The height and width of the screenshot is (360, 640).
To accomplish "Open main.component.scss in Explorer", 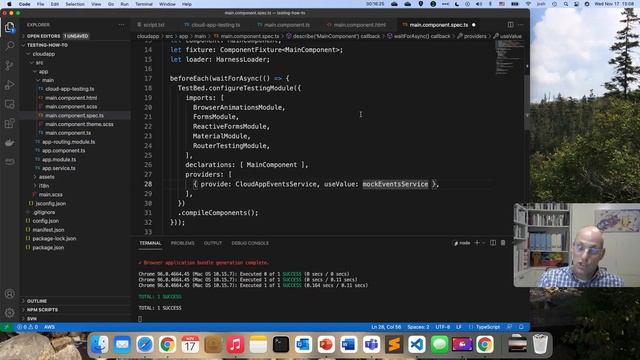I will pos(71,107).
